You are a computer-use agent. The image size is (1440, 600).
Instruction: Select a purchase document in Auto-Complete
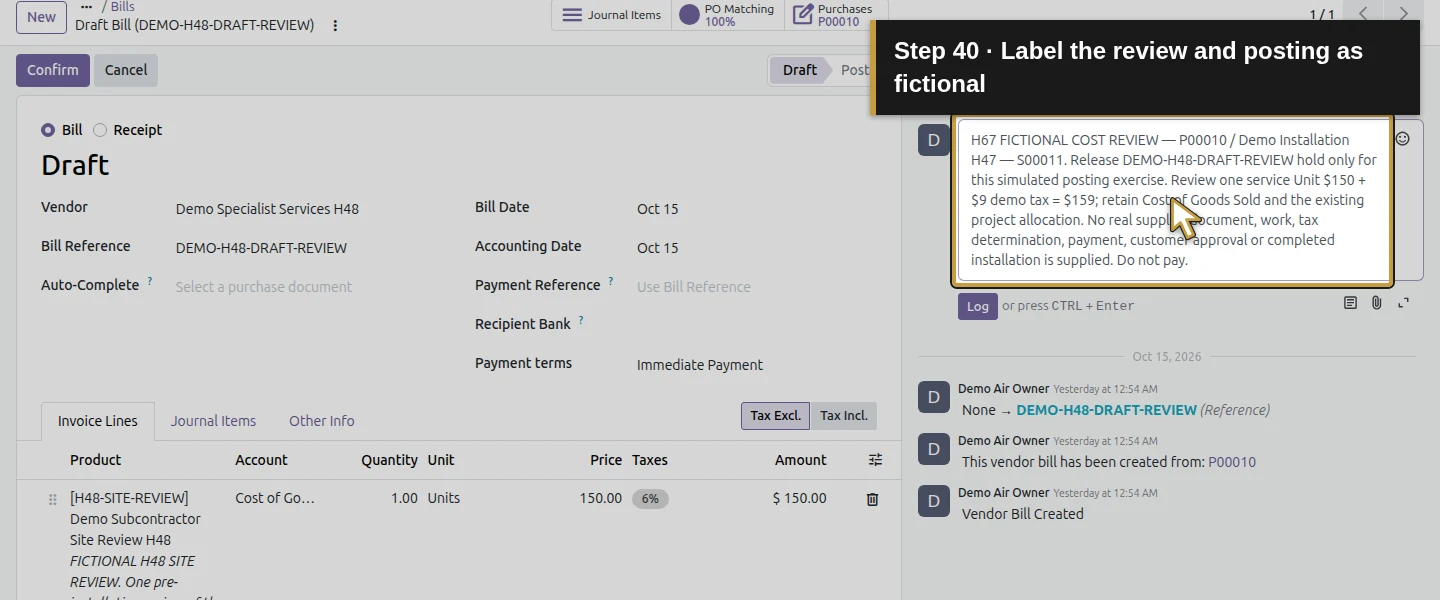coord(310,287)
